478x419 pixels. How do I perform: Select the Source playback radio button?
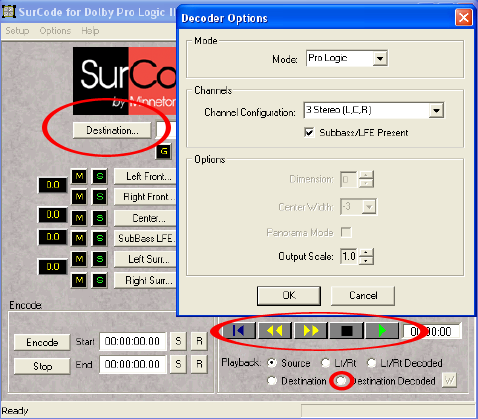click(x=272, y=363)
